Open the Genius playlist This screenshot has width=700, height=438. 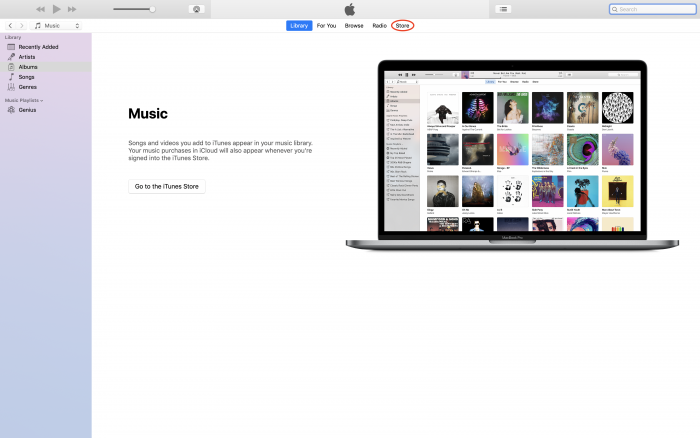tap(27, 109)
